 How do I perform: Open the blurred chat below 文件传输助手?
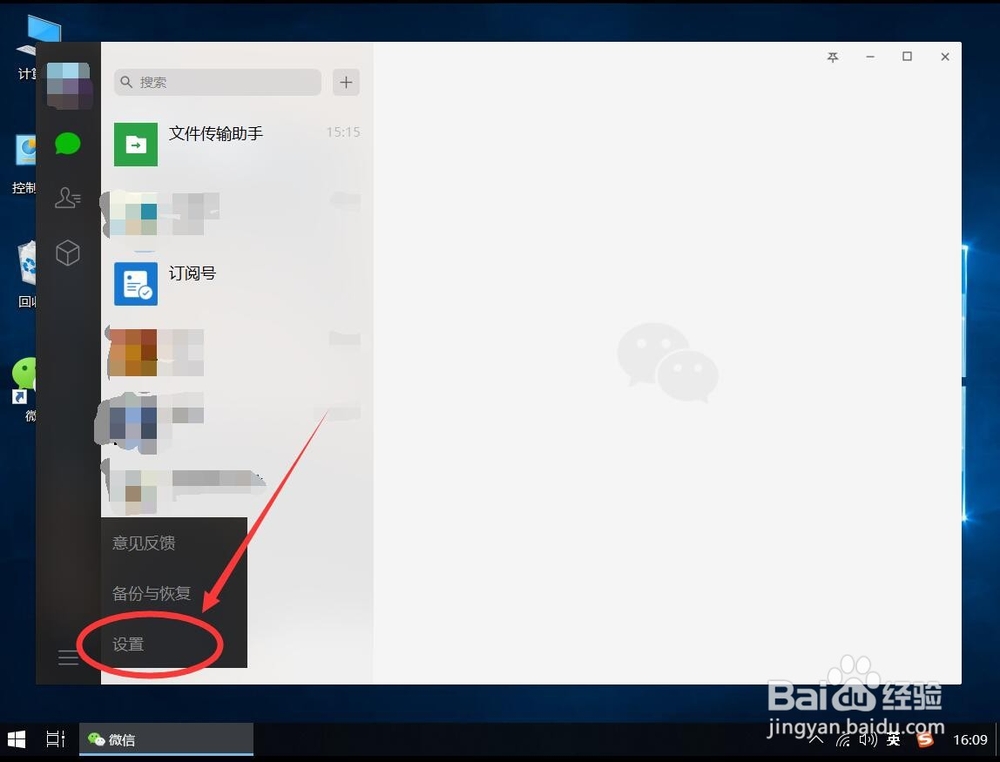(x=237, y=214)
